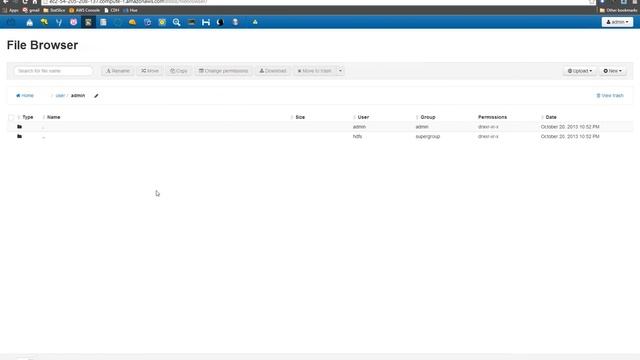Bookmark the page with the star icon
Image resolution: width=640 pixels, height=360 pixels.
point(592,2)
